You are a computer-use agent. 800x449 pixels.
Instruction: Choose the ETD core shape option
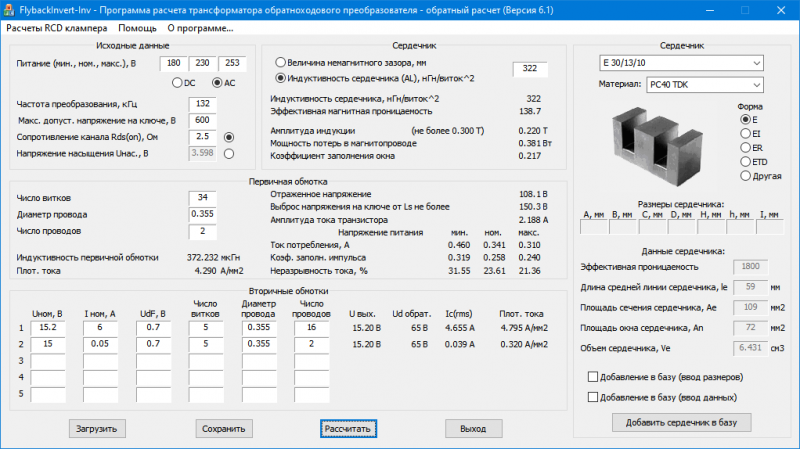click(745, 161)
